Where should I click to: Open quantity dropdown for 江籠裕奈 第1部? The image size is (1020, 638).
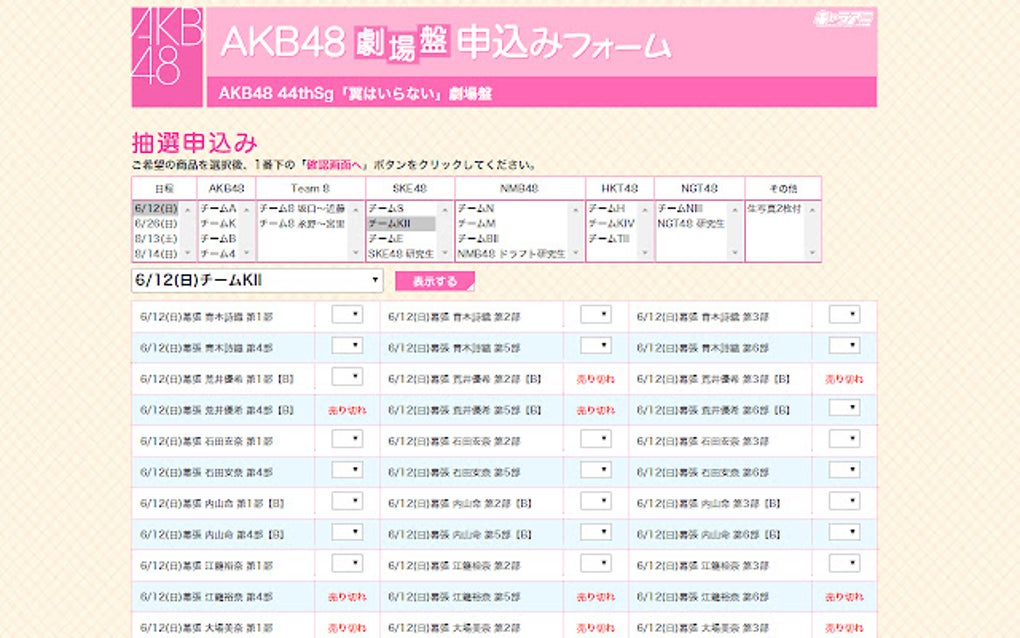point(348,565)
